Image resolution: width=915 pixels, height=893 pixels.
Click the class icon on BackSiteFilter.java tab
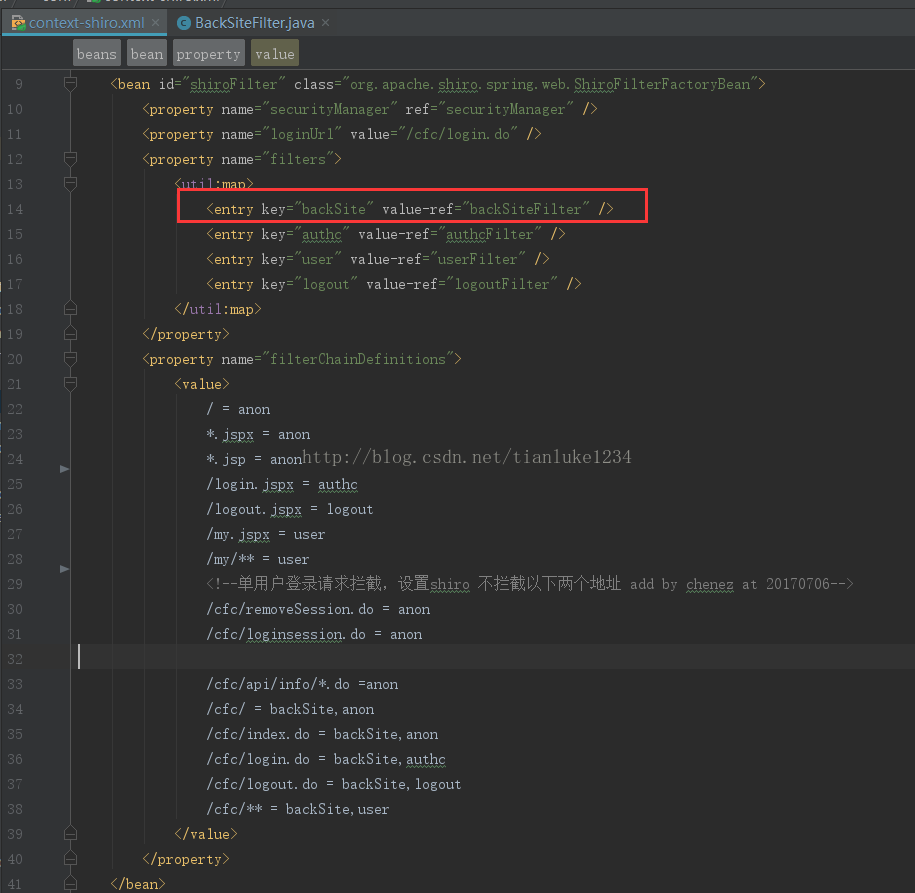click(184, 23)
